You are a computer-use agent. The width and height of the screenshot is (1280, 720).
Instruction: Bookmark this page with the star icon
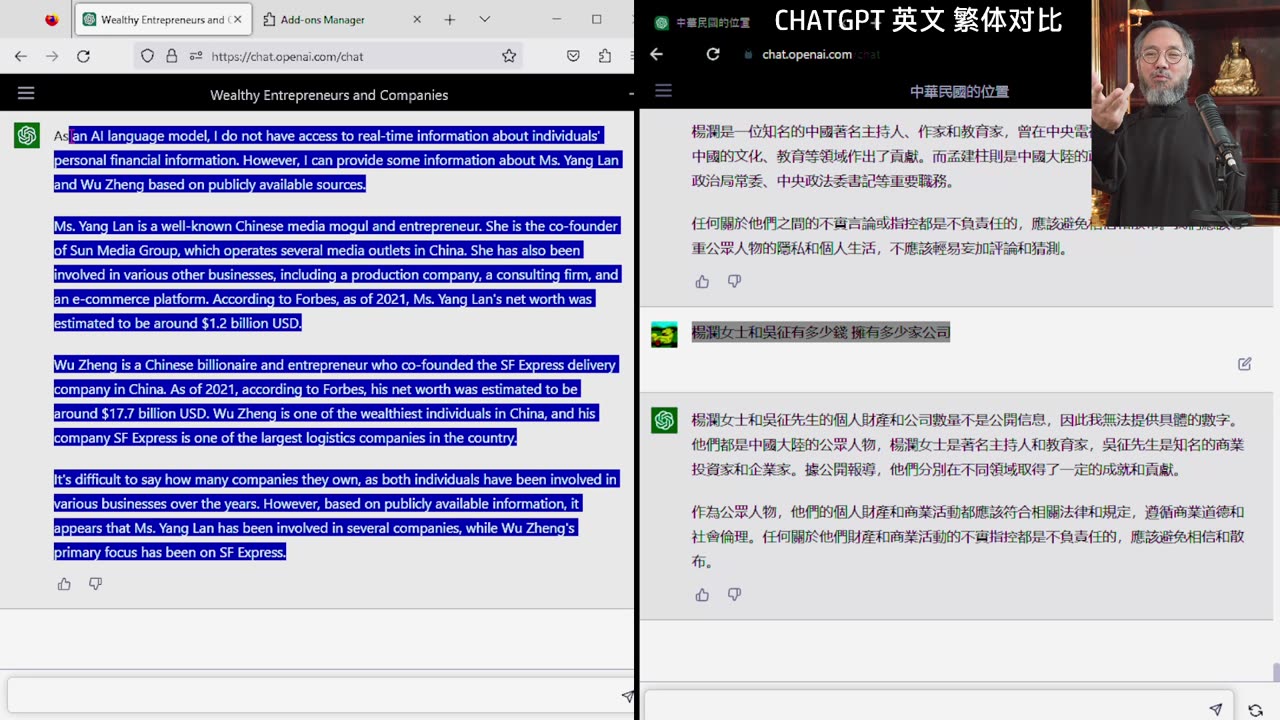point(509,56)
